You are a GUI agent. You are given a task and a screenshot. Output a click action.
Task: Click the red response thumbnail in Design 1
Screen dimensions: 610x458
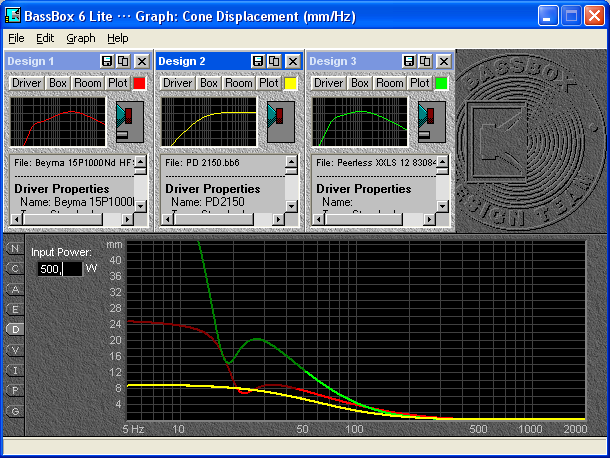coord(58,122)
